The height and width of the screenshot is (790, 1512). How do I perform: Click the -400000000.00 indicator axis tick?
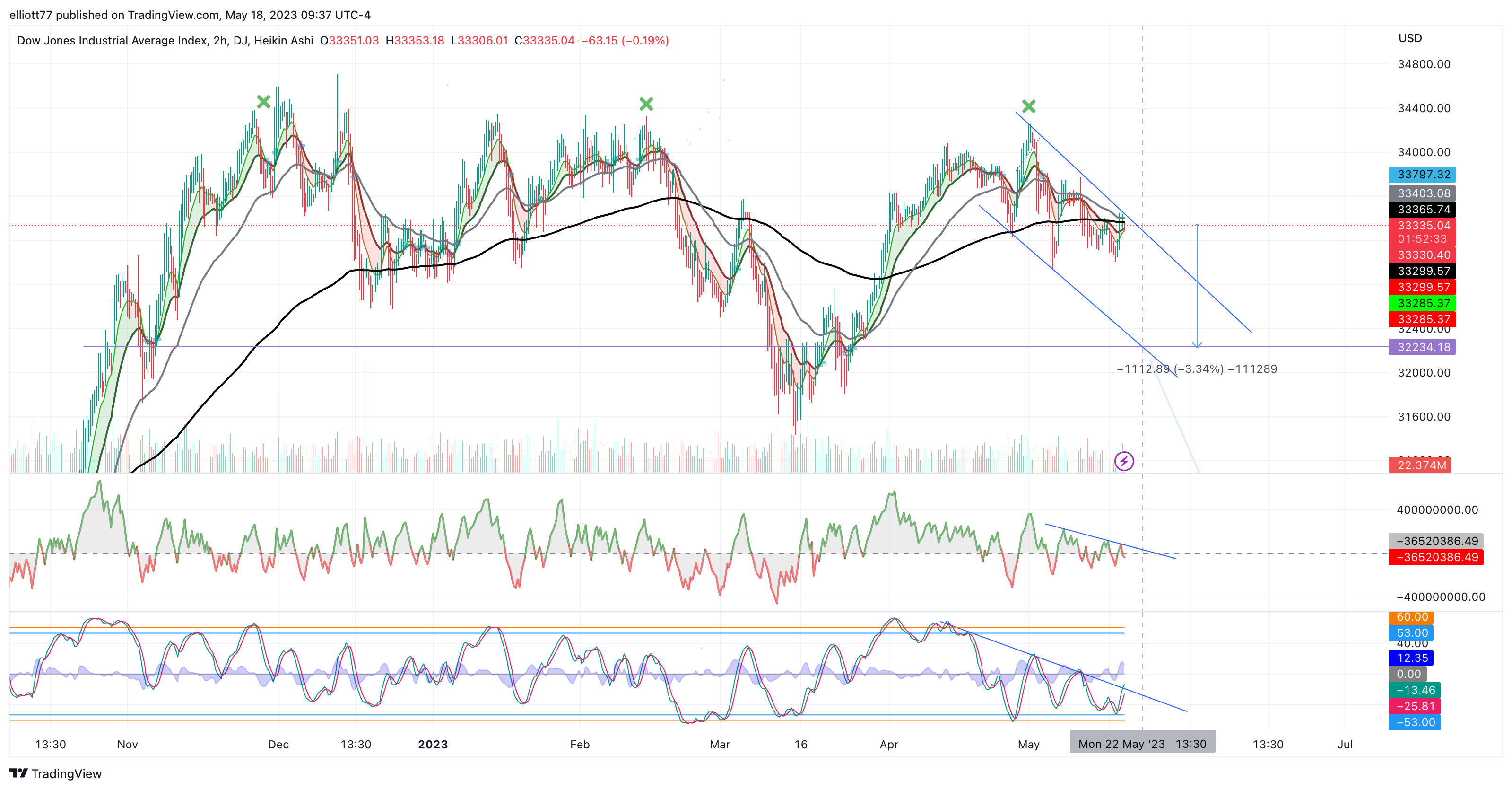pyautogui.click(x=1441, y=597)
